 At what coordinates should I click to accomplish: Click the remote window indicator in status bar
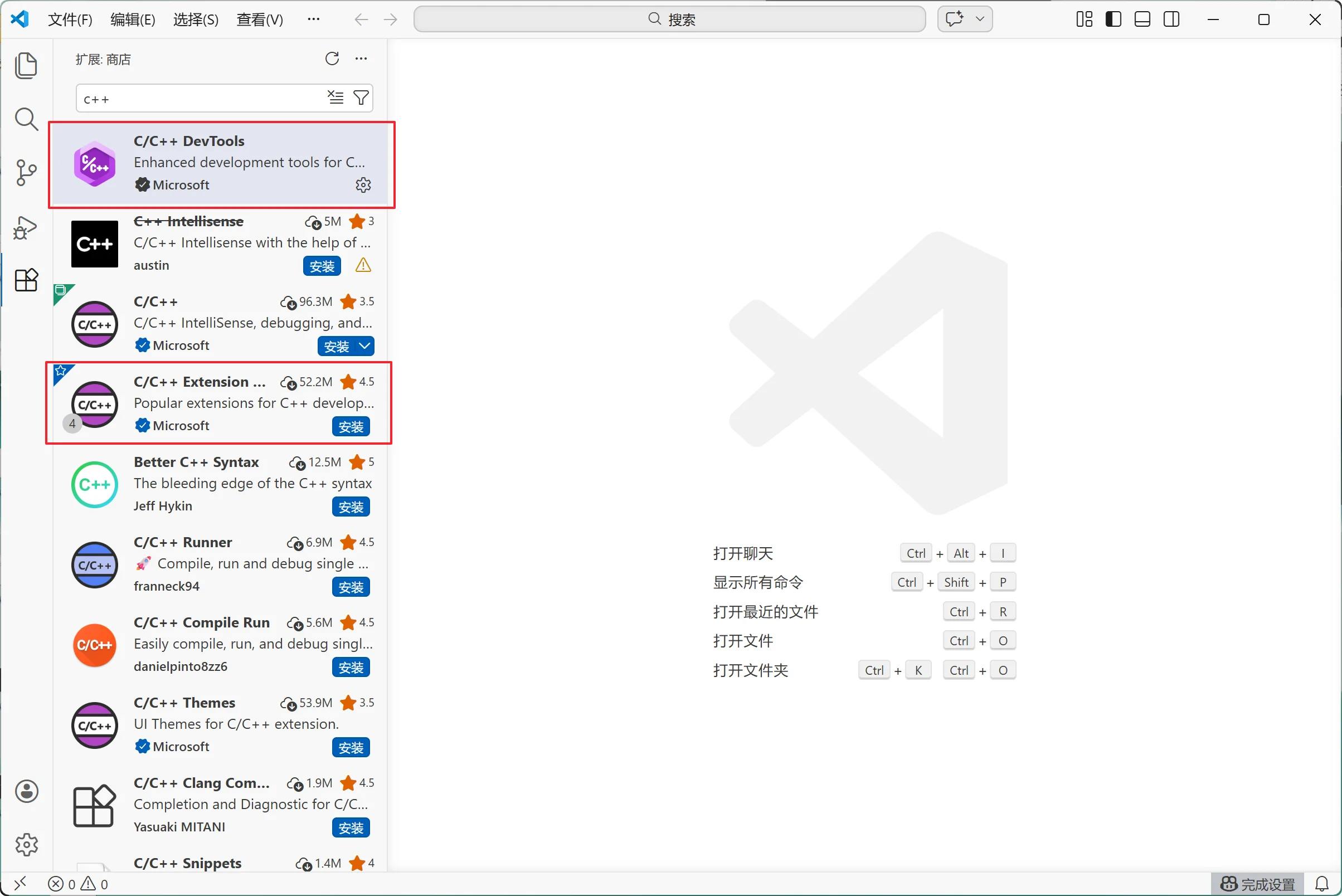pyautogui.click(x=20, y=884)
